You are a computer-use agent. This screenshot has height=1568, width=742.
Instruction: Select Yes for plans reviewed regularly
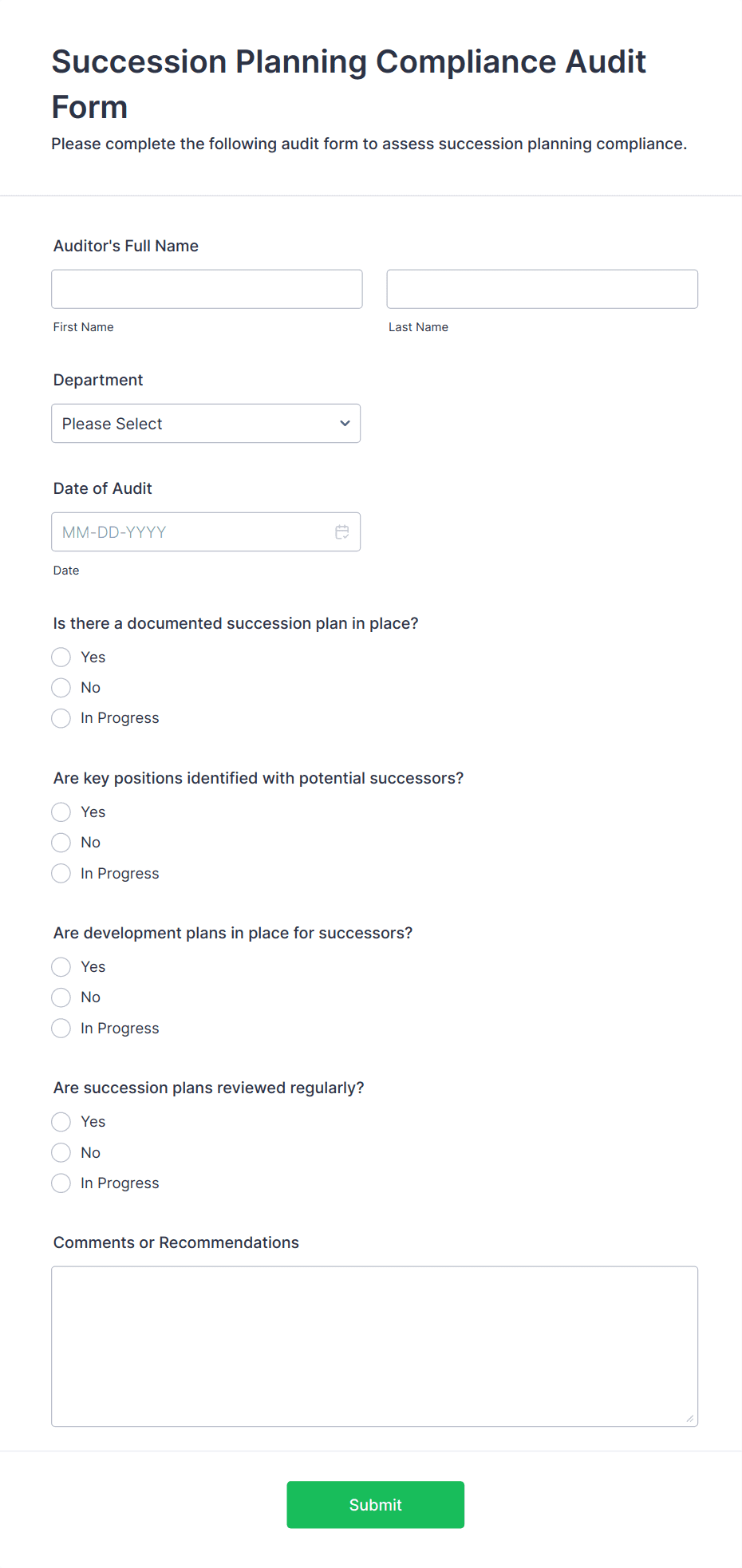[61, 1122]
